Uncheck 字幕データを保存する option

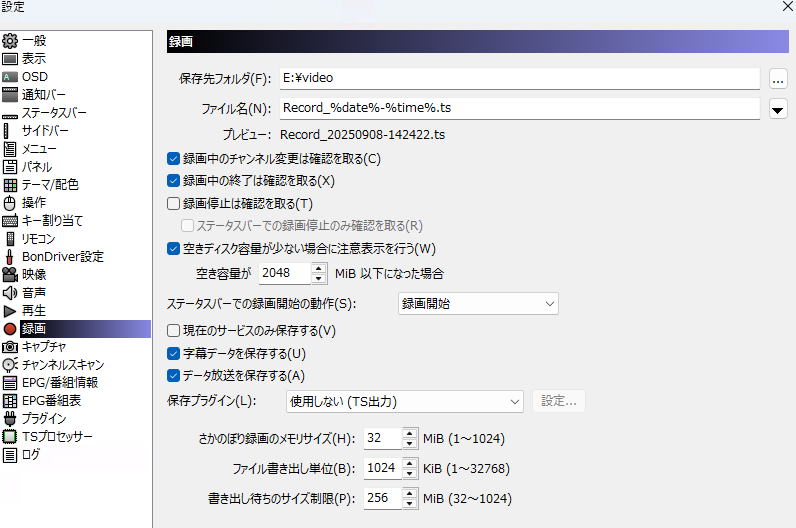tap(174, 353)
